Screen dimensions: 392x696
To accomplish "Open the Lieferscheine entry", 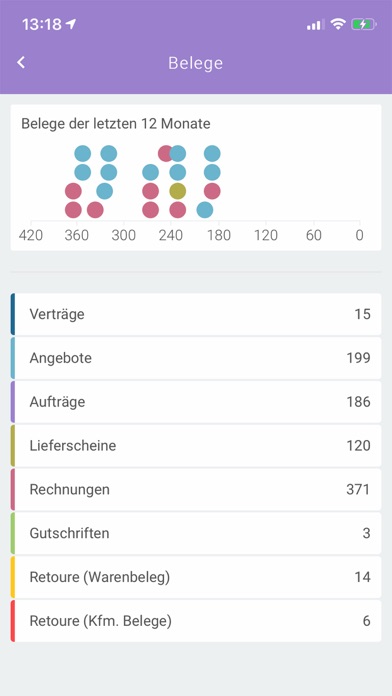I will click(x=196, y=446).
